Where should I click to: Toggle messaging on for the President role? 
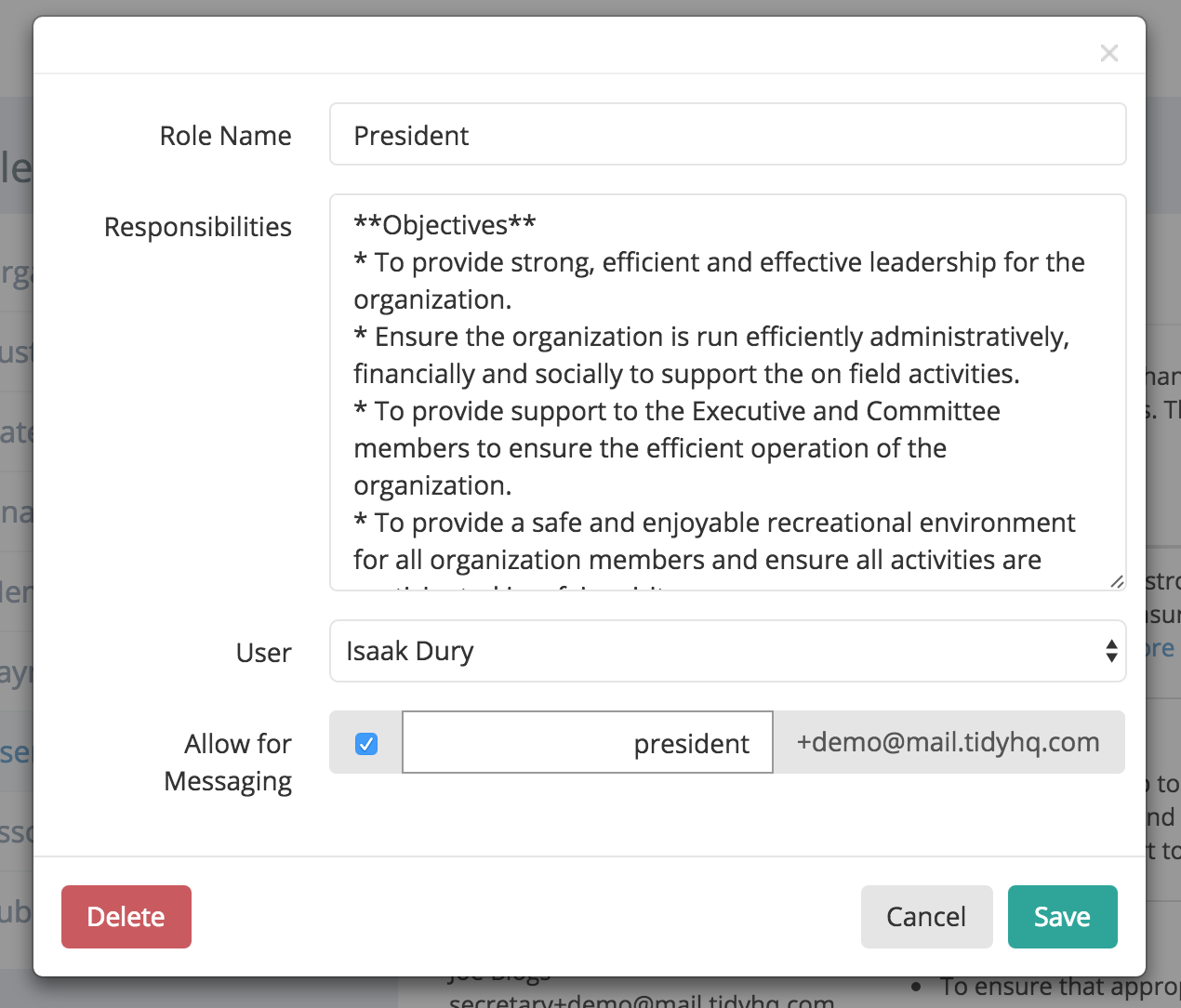point(365,742)
